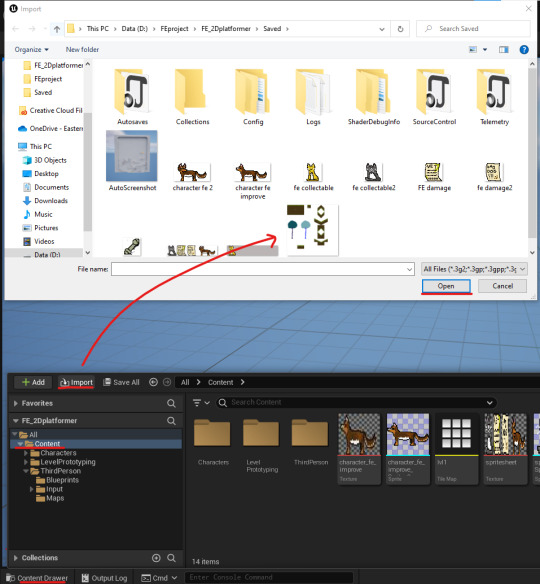Select the spritesheet texture asset
The height and width of the screenshot is (584, 540).
click(505, 449)
